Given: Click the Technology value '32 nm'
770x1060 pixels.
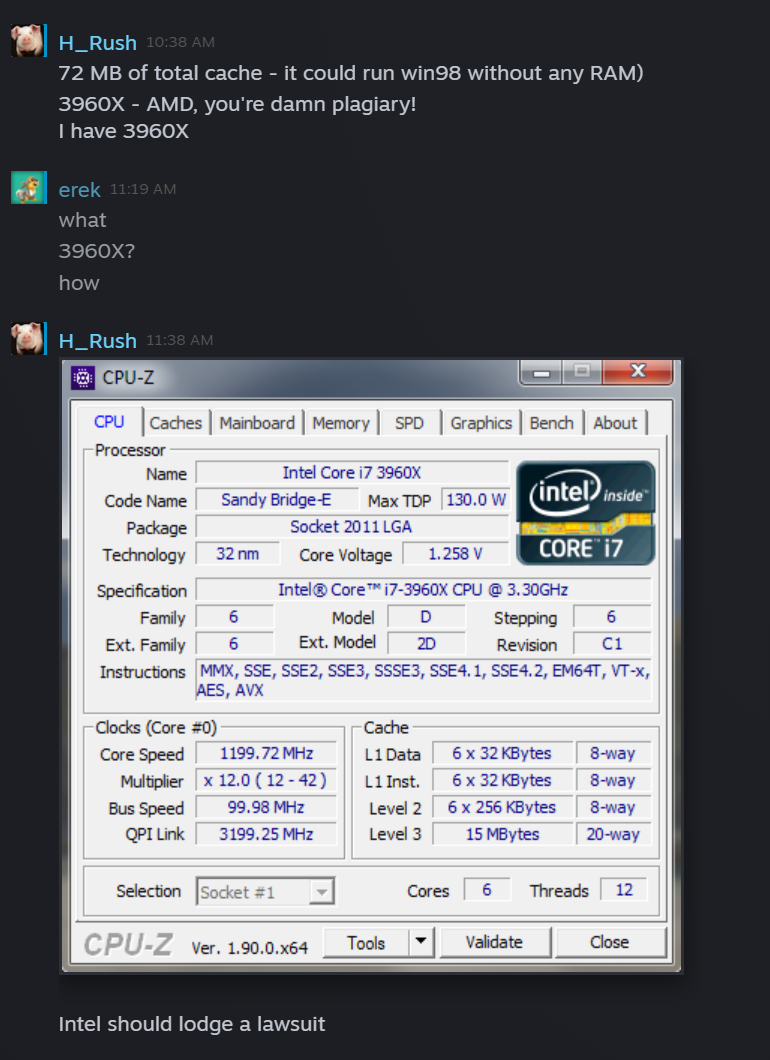Looking at the screenshot, I should click(x=237, y=554).
